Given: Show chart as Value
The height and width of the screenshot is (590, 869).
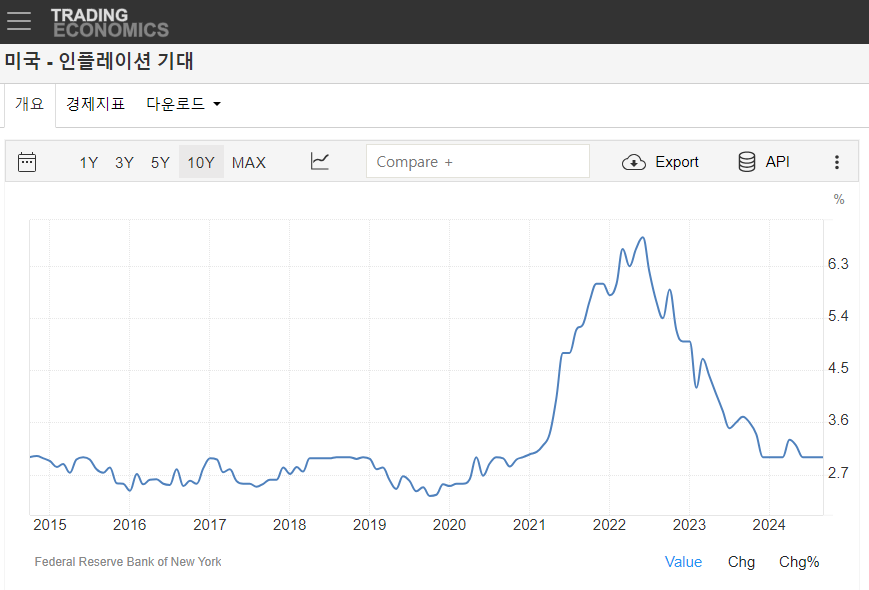Looking at the screenshot, I should coord(683,562).
